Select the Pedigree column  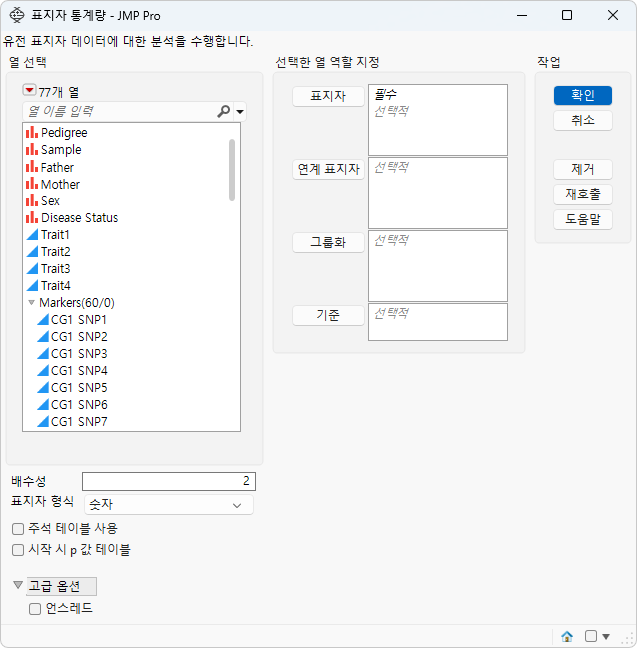click(64, 133)
